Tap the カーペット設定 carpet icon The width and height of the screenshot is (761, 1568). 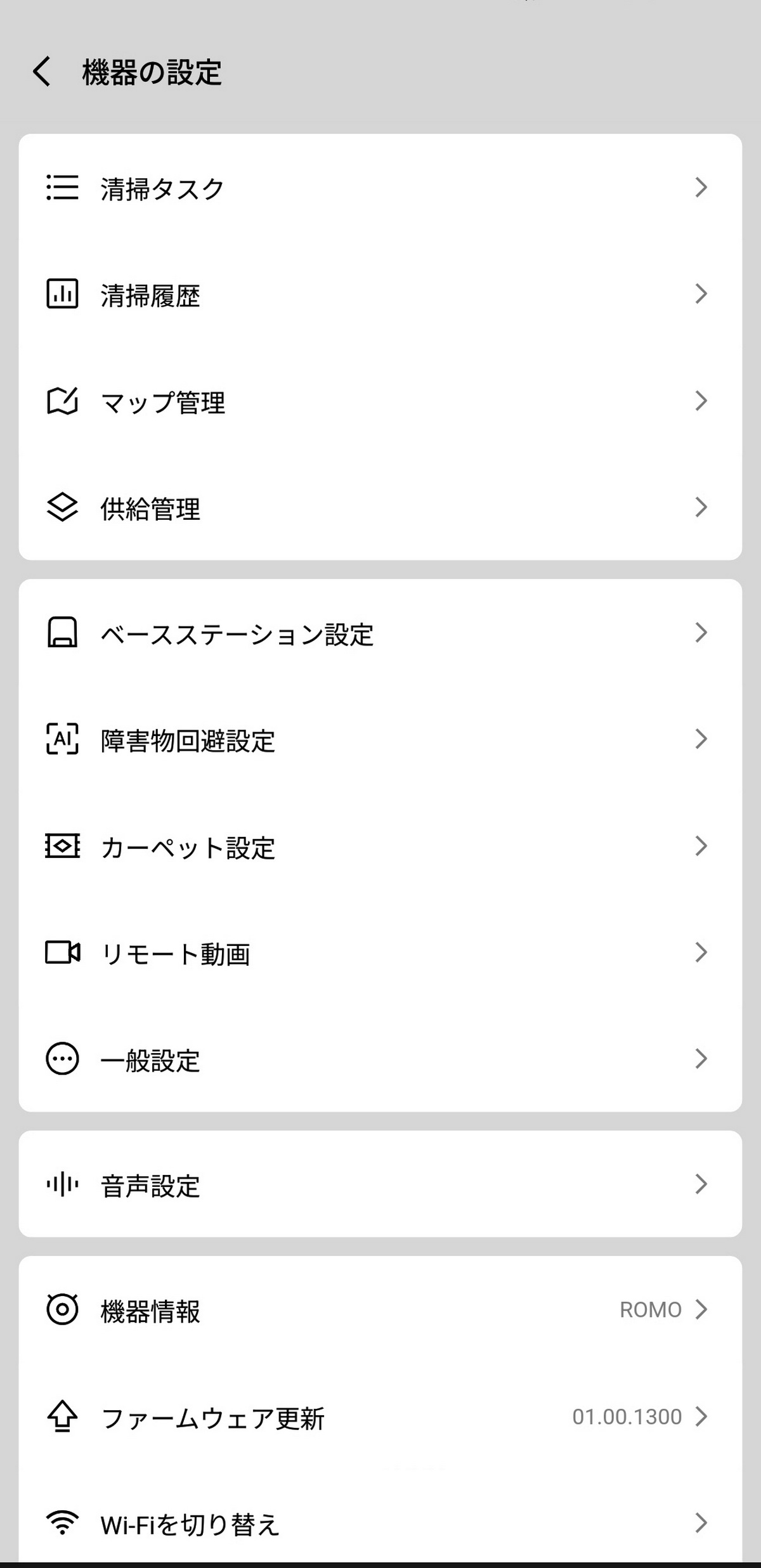(x=62, y=846)
